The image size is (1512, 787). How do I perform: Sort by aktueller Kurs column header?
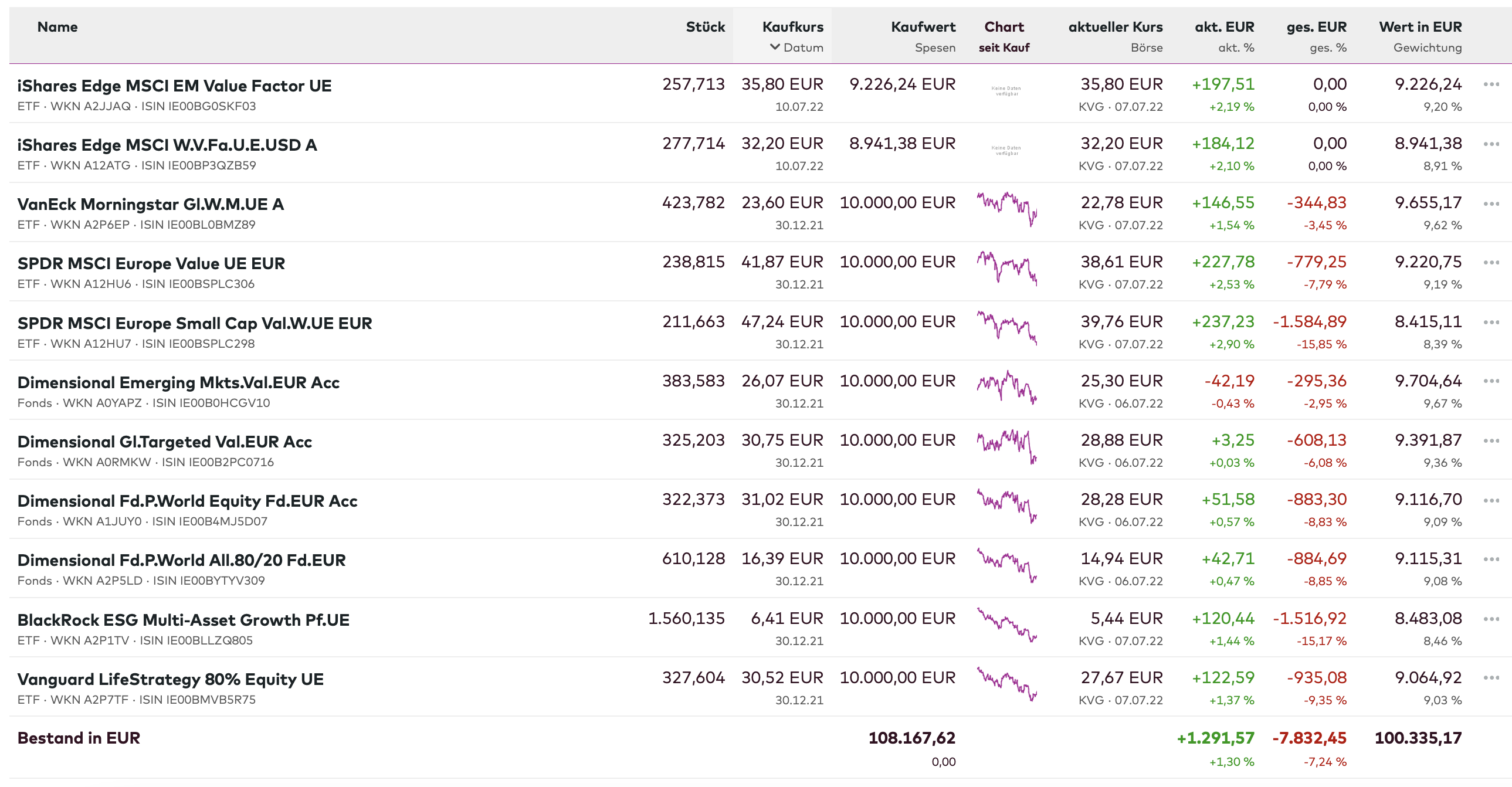1114,27
